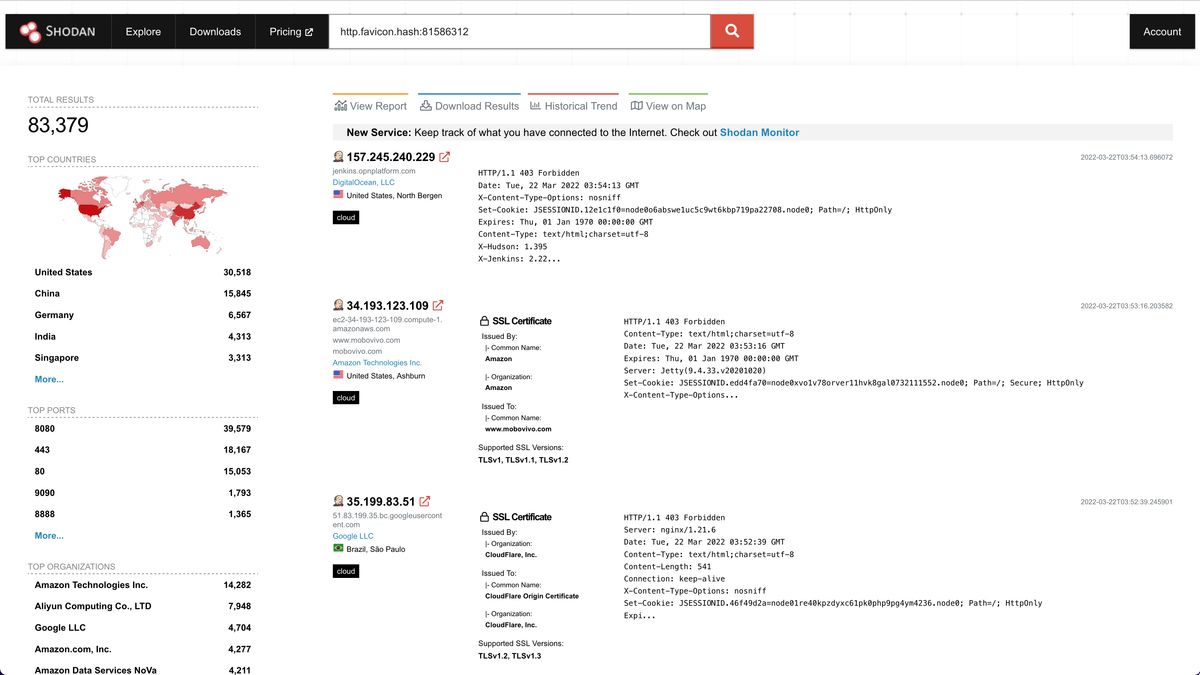Click the red search magnifier button
The height and width of the screenshot is (675, 1200).
(x=732, y=31)
